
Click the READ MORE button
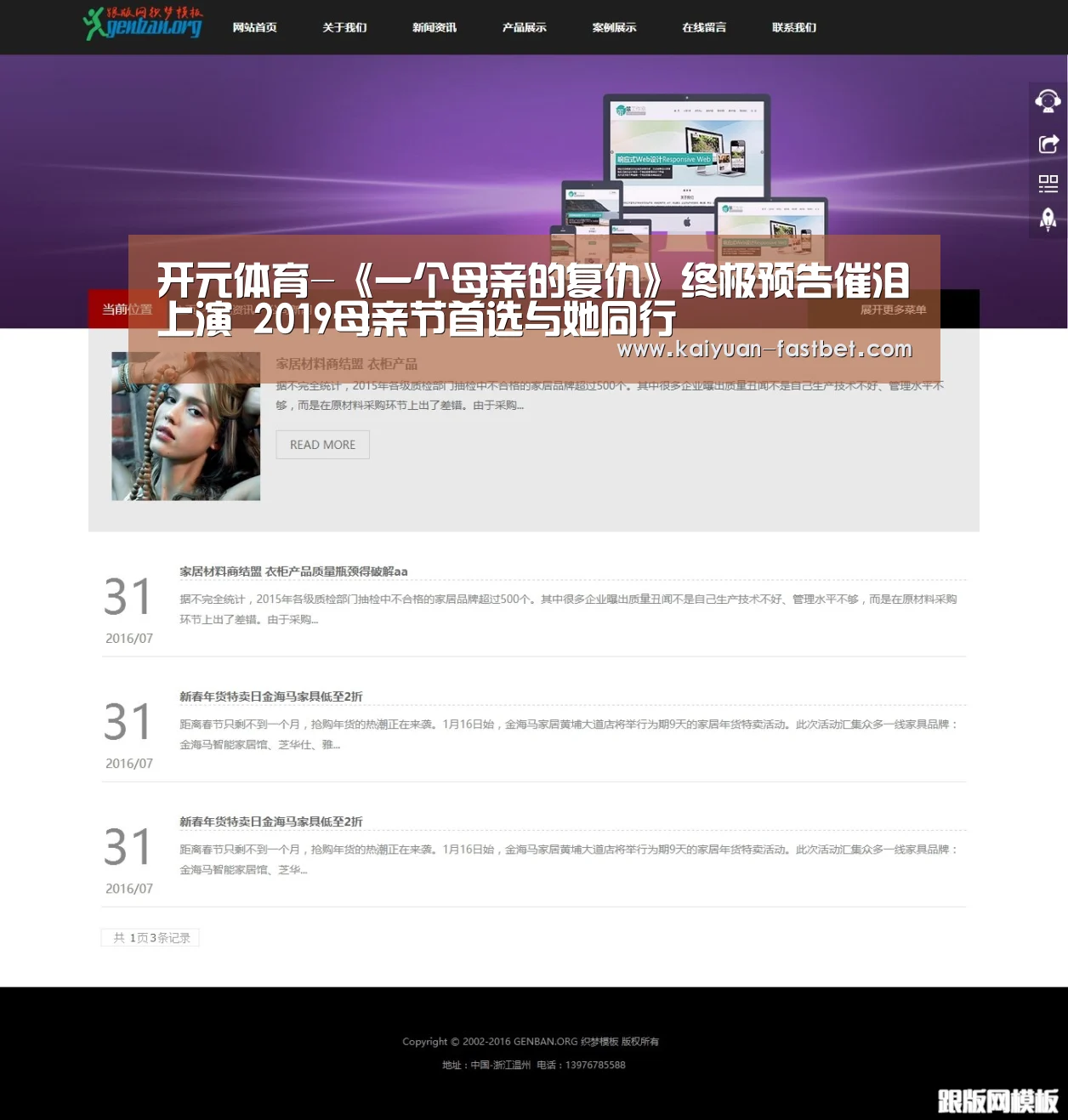[322, 445]
